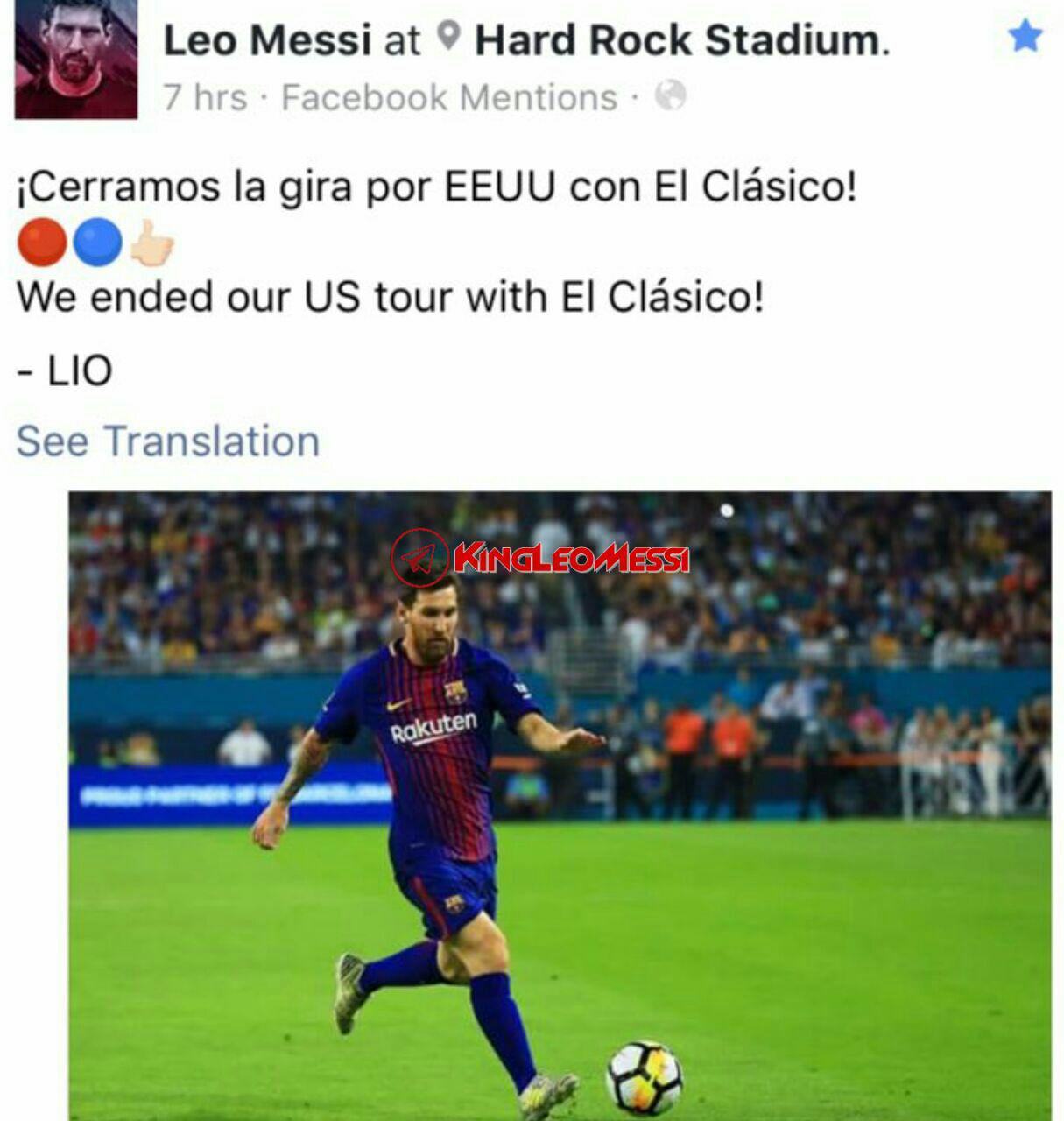Tap the blue star icon
Image resolution: width=1064 pixels, height=1121 pixels.
[1025, 37]
